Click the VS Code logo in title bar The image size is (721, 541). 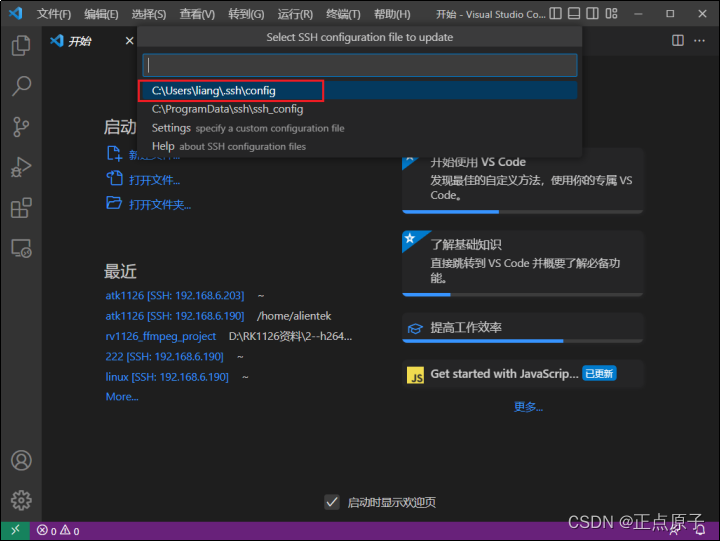pyautogui.click(x=15, y=13)
